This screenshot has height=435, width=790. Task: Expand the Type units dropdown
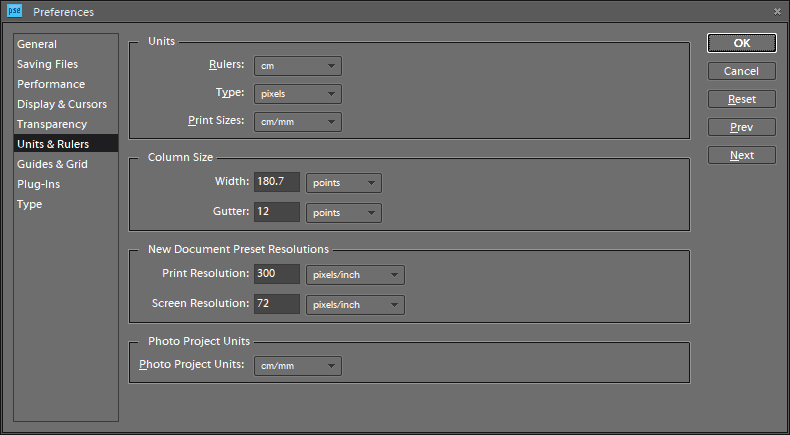(298, 94)
